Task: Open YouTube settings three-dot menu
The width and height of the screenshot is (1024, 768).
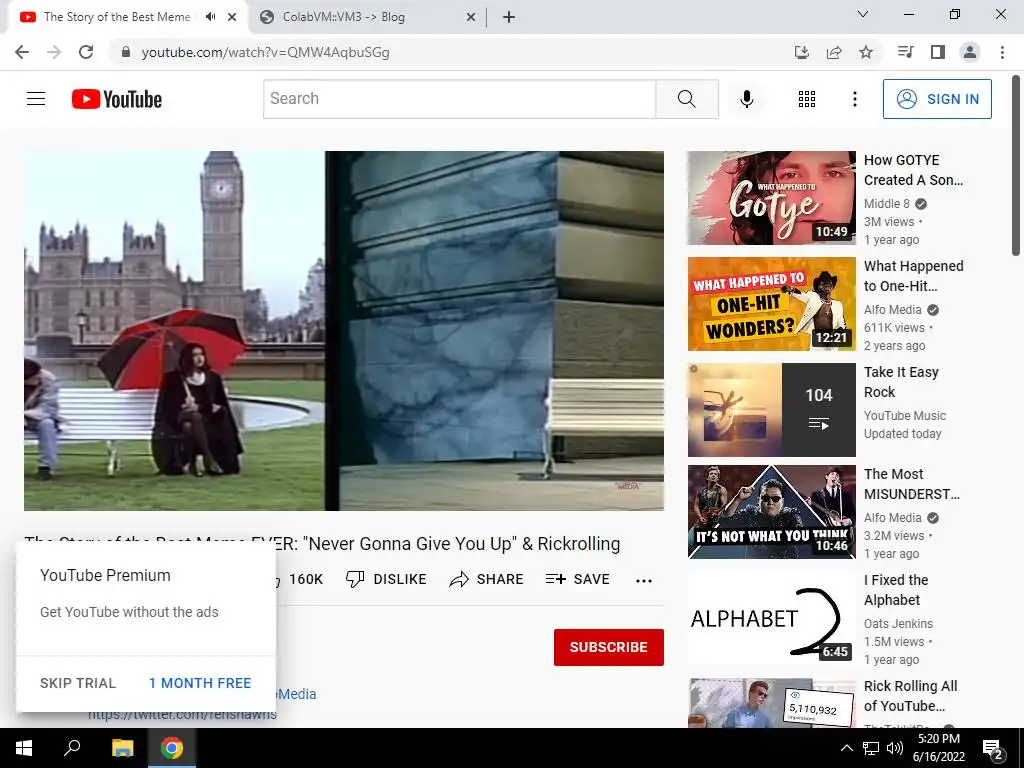Action: pos(854,99)
